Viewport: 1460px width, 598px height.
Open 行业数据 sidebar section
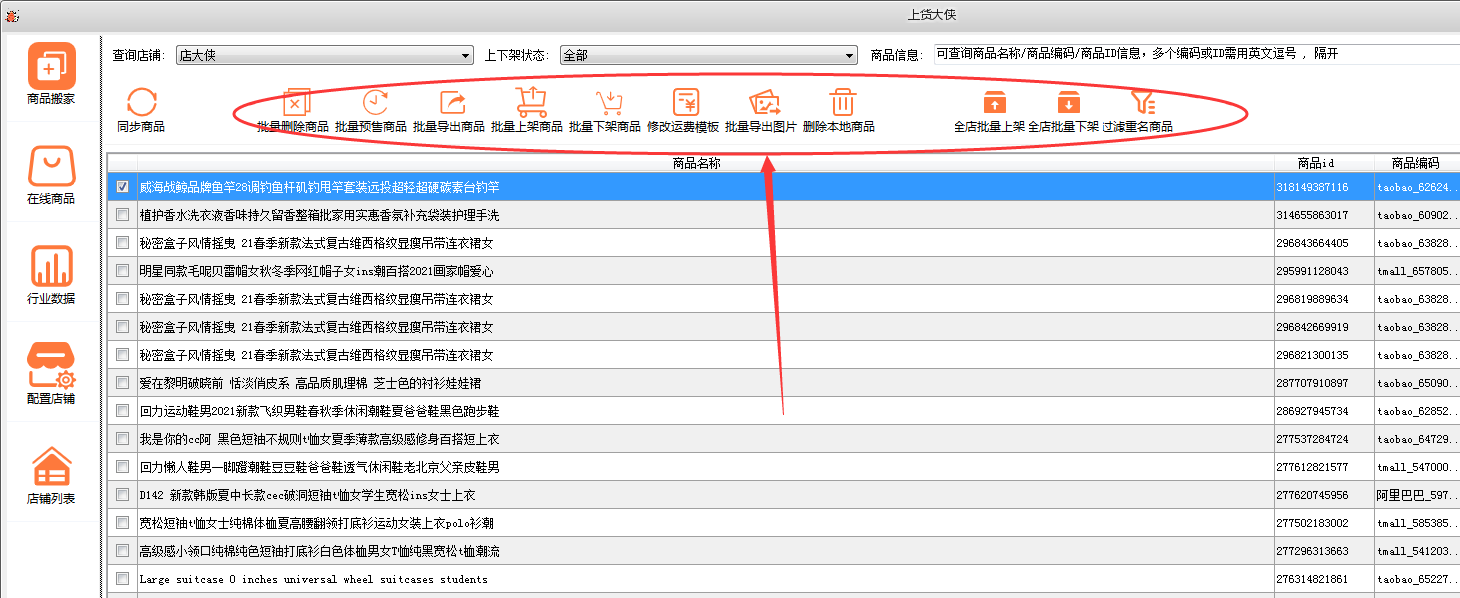click(51, 275)
